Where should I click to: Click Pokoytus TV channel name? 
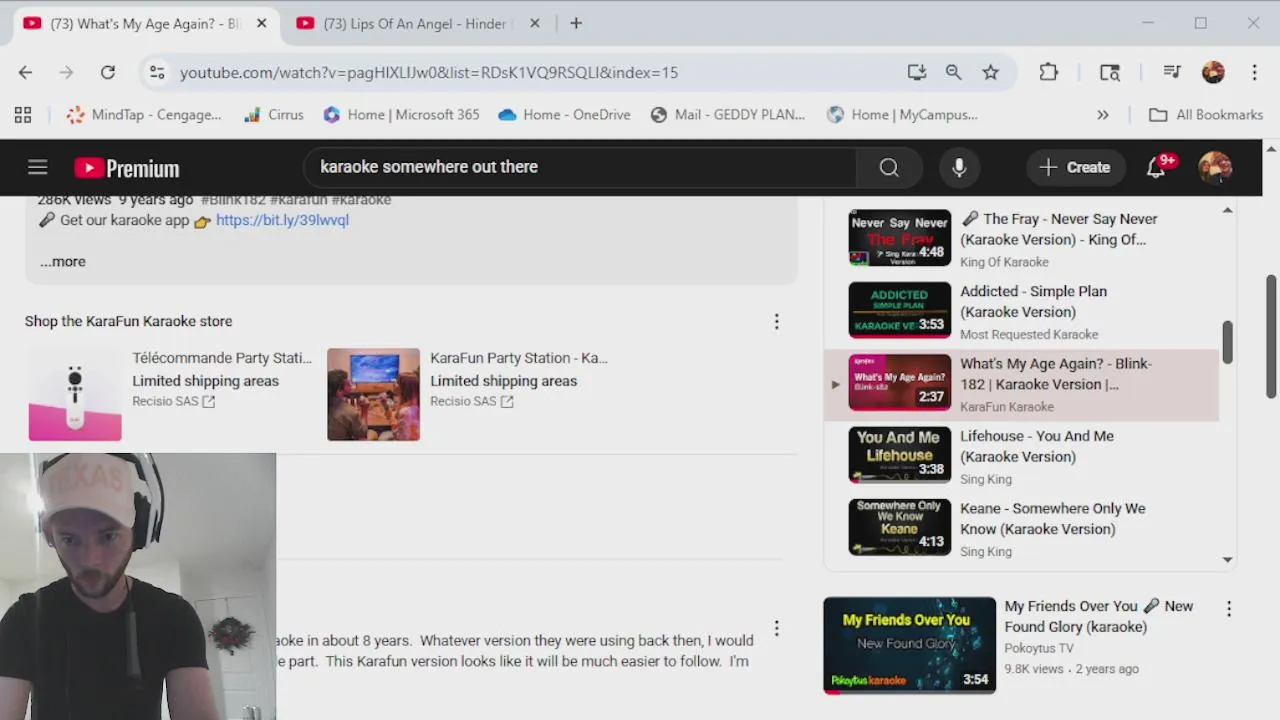point(1038,648)
